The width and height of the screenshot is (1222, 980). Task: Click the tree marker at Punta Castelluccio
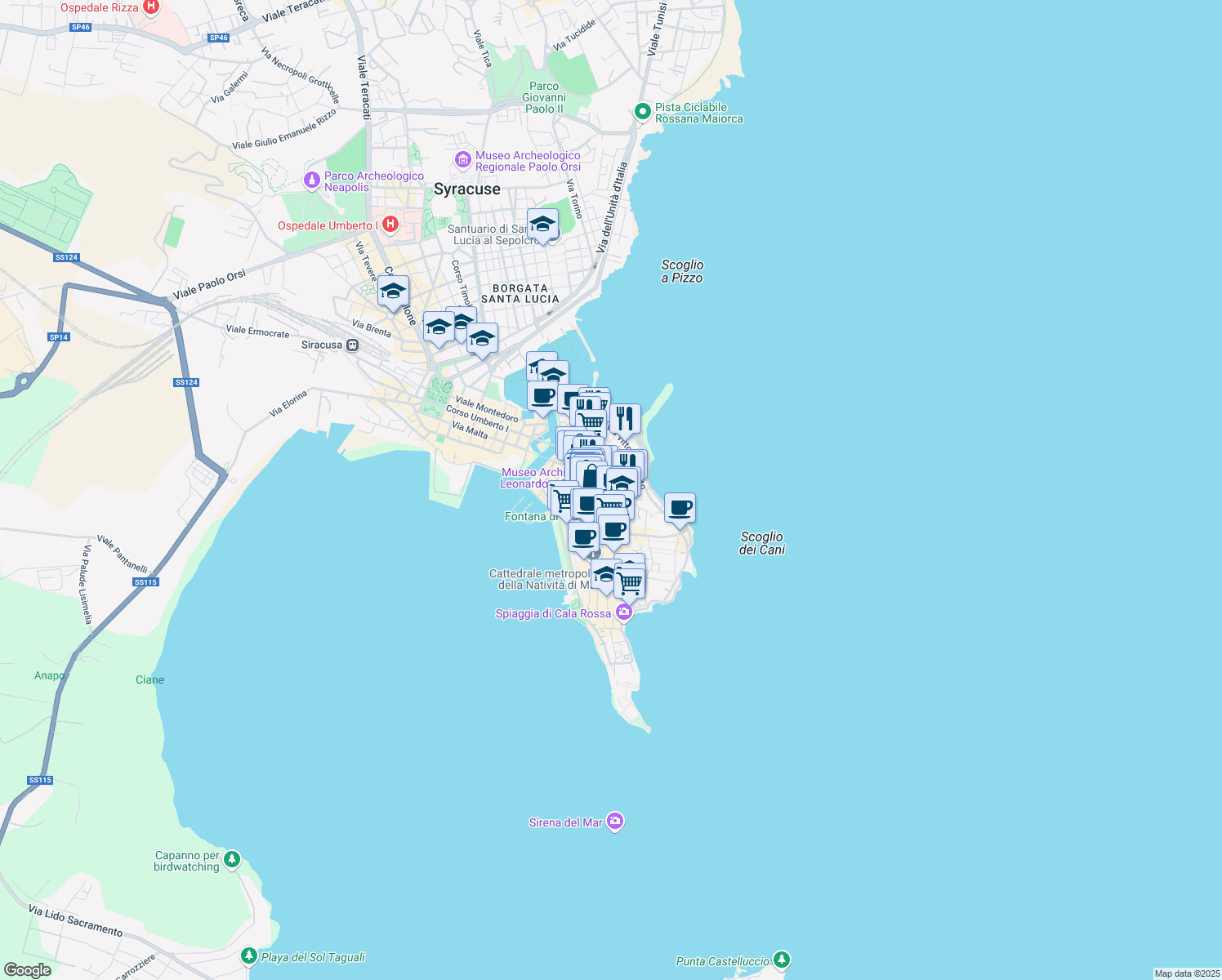tap(782, 961)
